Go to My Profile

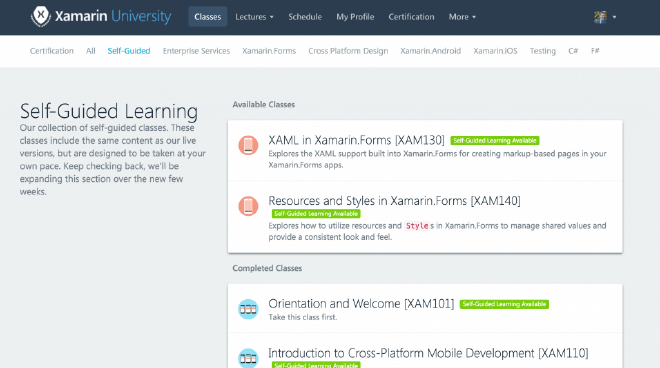[x=355, y=17]
